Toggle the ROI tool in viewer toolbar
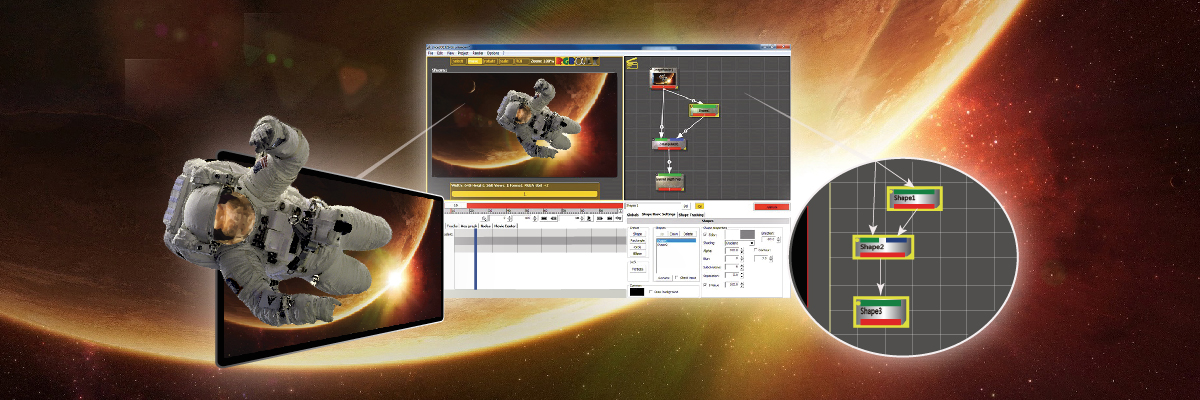Viewport: 1200px width, 400px height. tap(522, 61)
